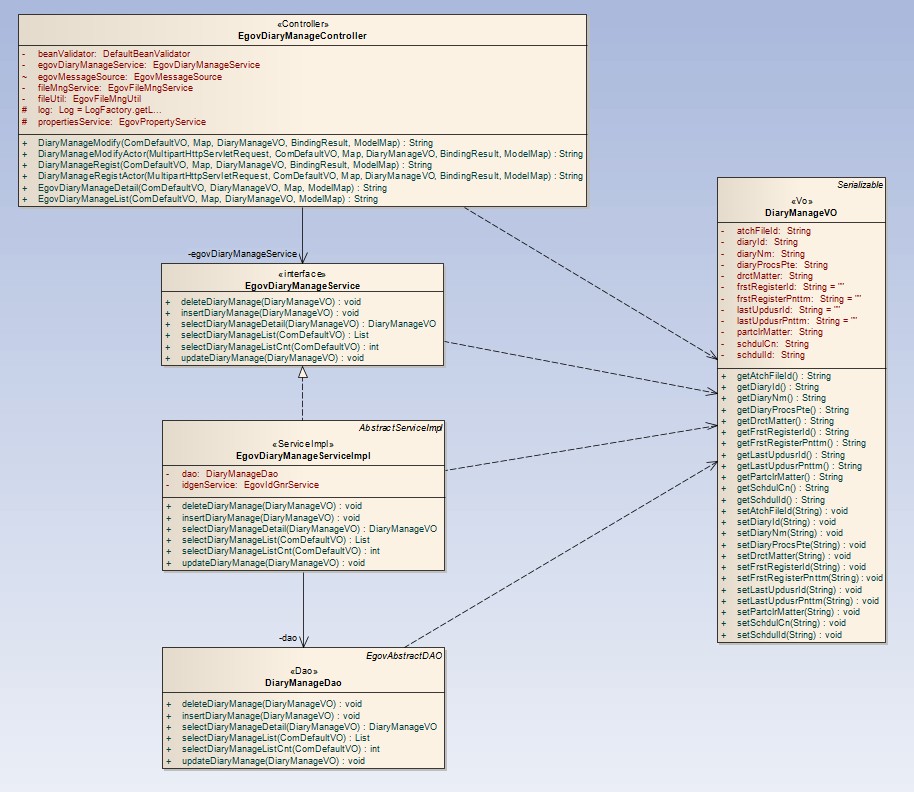Click the -egovDiaryManageService connector label

(x=243, y=254)
